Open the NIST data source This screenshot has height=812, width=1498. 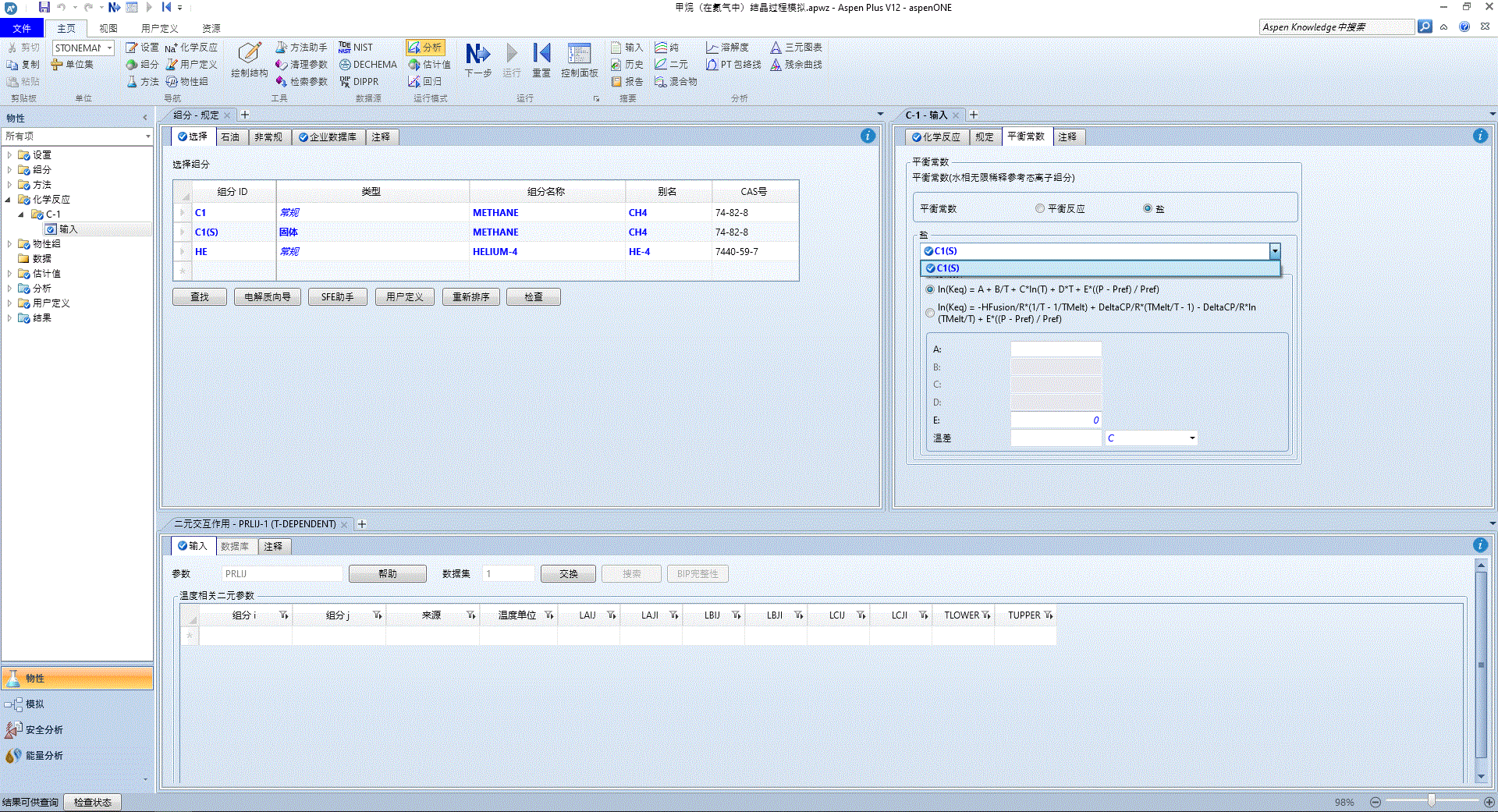pyautogui.click(x=356, y=48)
